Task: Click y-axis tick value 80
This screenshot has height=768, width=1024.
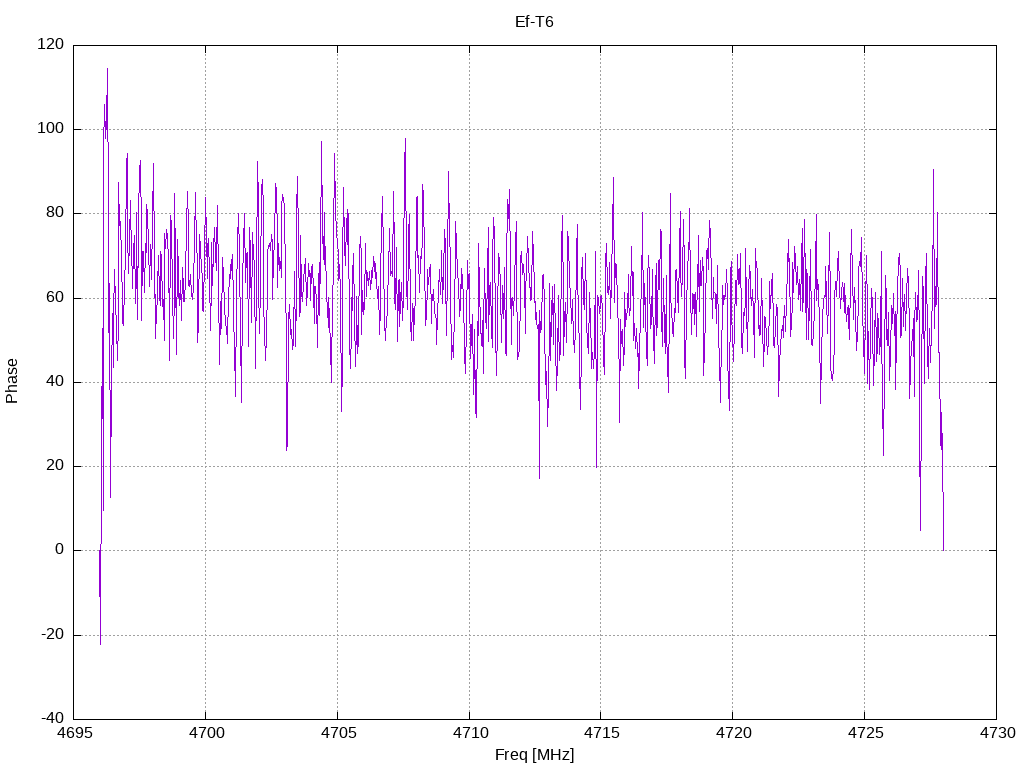Action: coord(55,213)
